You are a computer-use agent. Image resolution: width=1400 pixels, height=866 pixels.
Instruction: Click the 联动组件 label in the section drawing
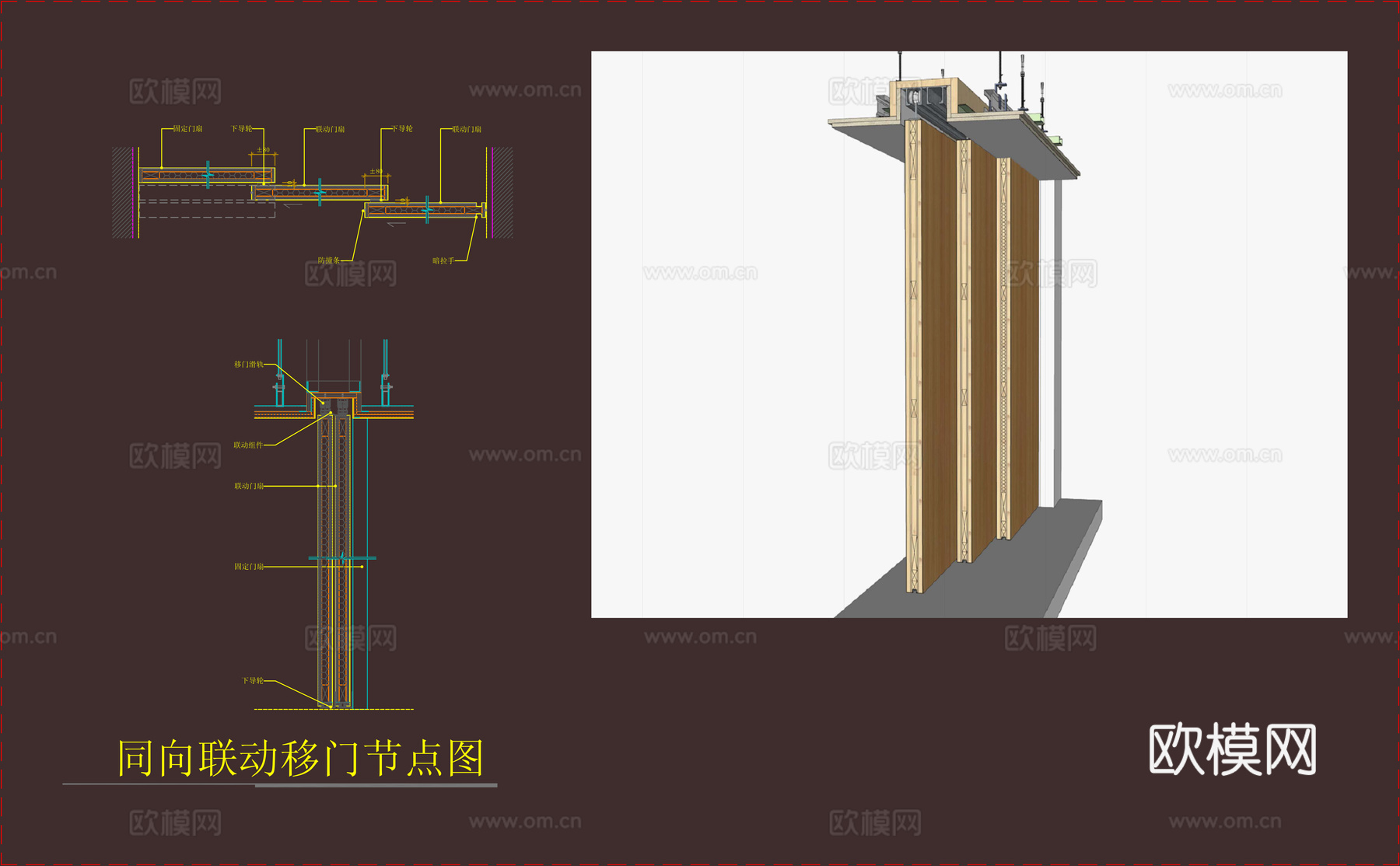249,445
